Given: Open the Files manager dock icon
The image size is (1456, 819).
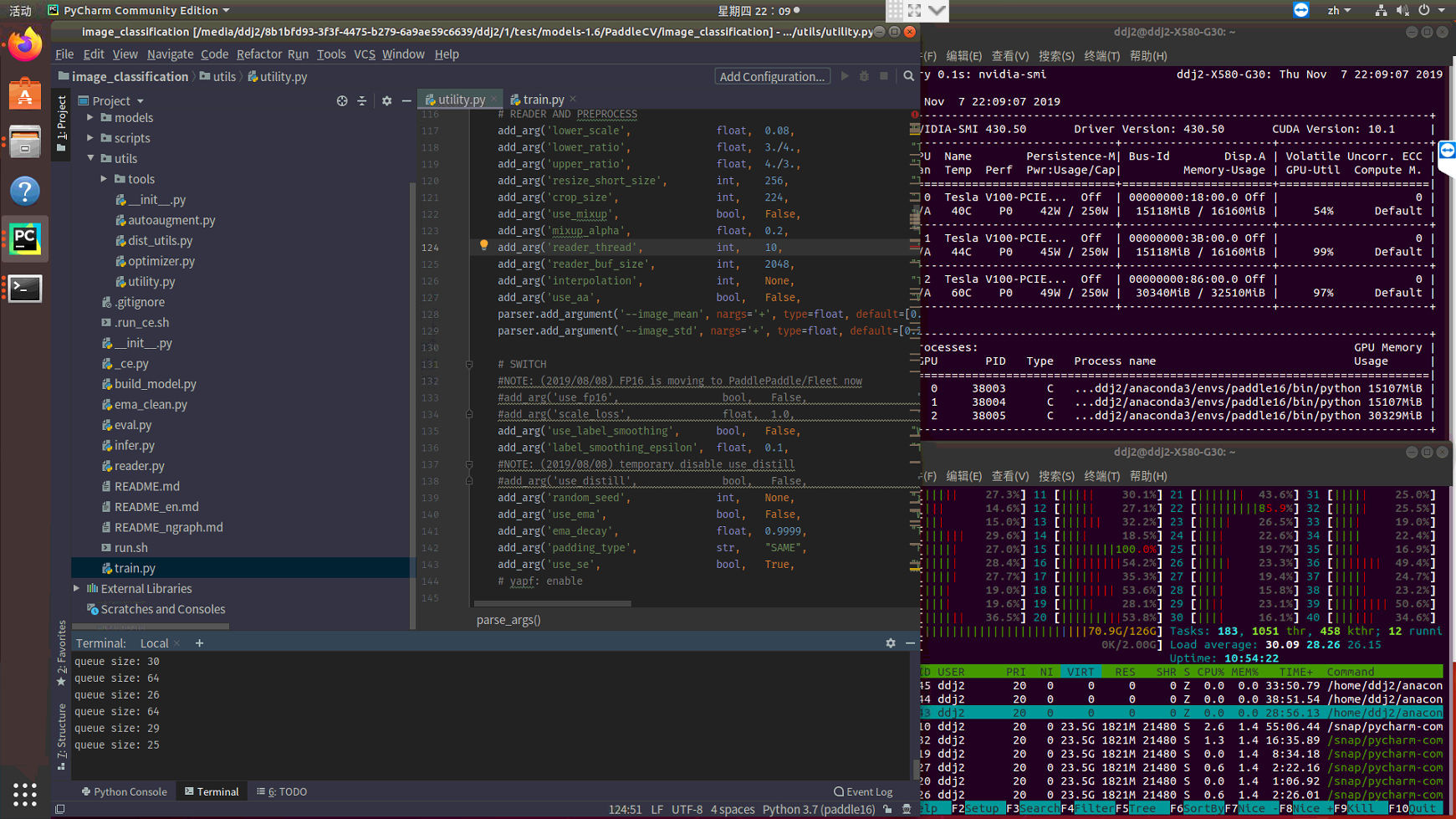Looking at the screenshot, I should pos(25,142).
